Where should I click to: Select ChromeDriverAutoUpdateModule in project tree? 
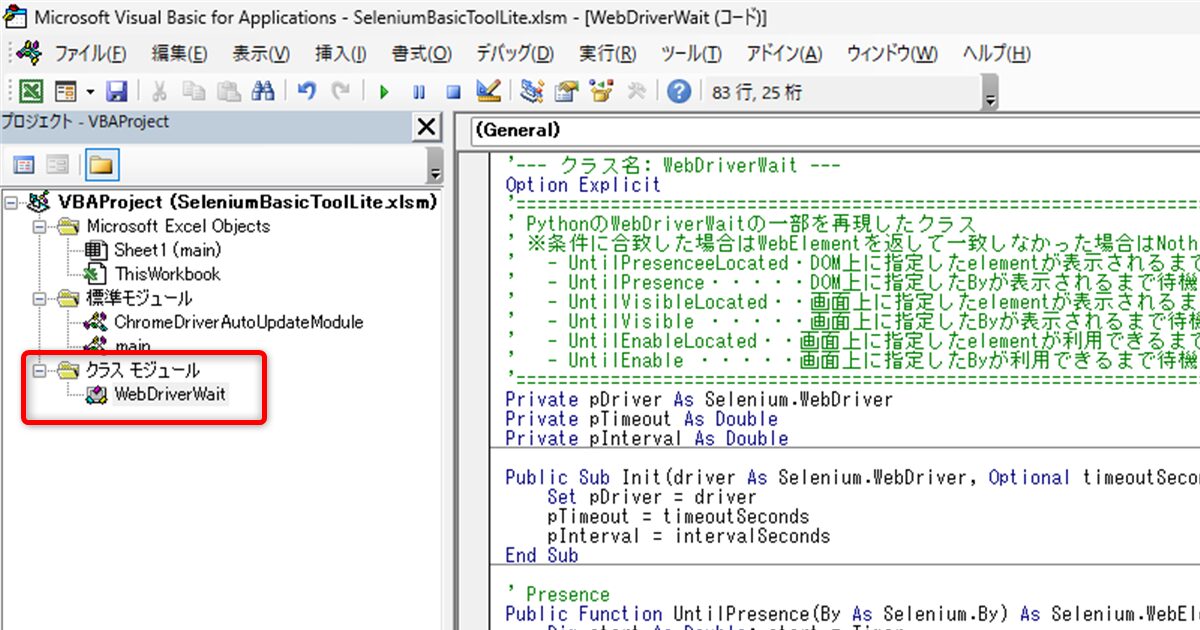point(238,322)
